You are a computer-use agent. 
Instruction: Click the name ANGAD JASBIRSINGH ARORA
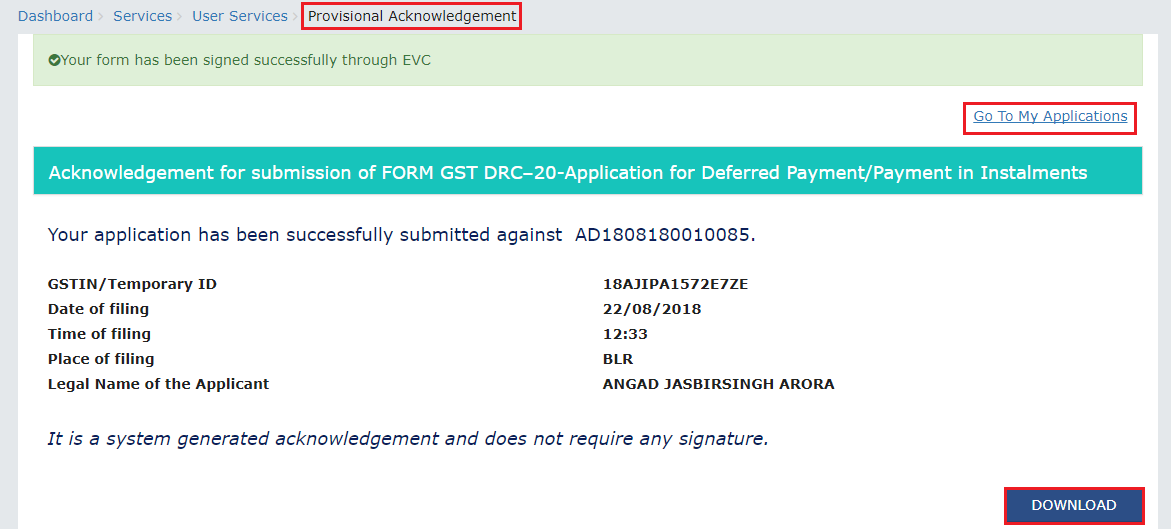[718, 384]
